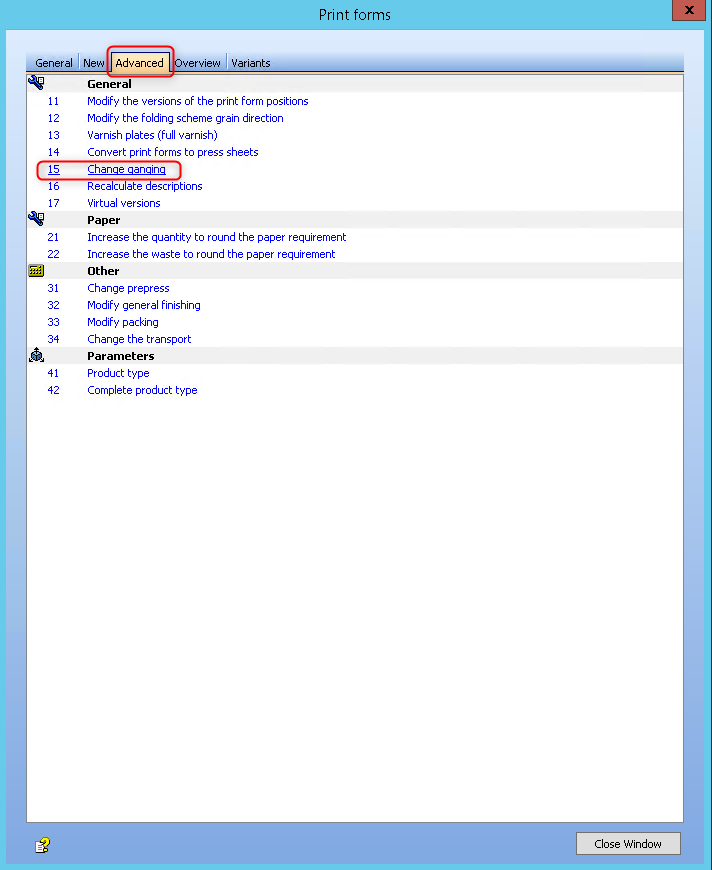Click the wrench icon beside Paper section

36,219
